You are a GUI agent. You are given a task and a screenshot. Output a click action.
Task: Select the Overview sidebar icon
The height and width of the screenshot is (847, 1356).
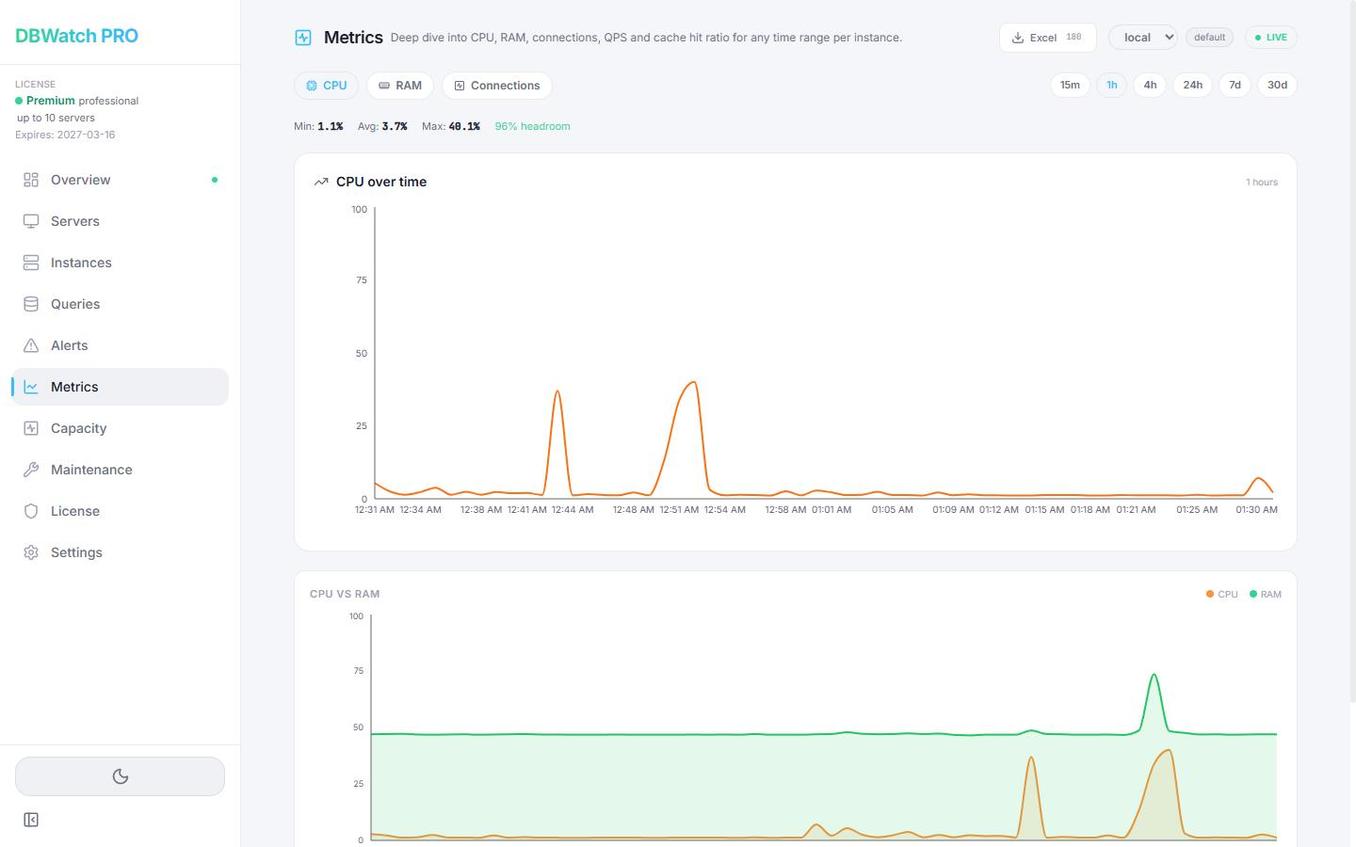32,180
